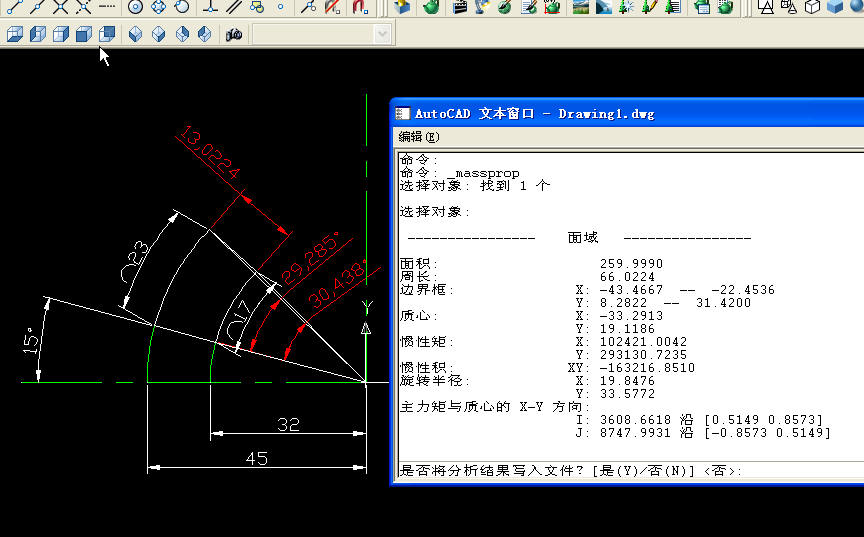Switch to SE Isometric view
Viewport: 864px width, 537px height.
pos(158,34)
